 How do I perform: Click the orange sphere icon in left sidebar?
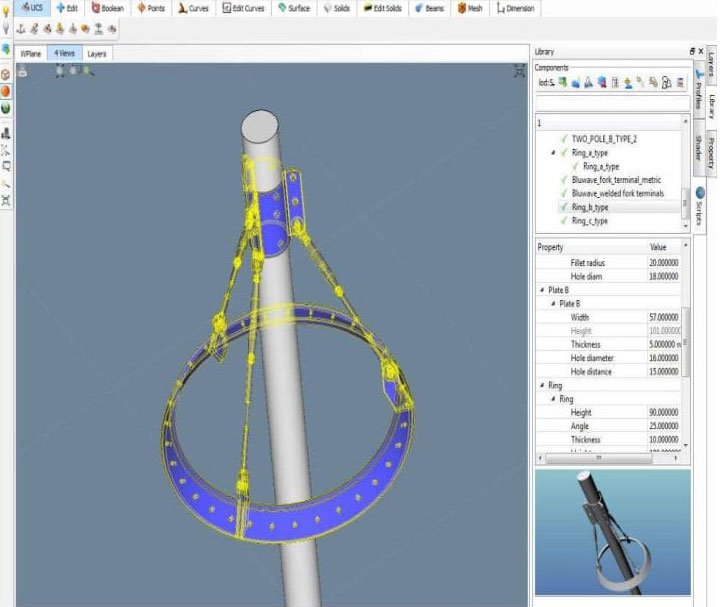[x=6, y=91]
